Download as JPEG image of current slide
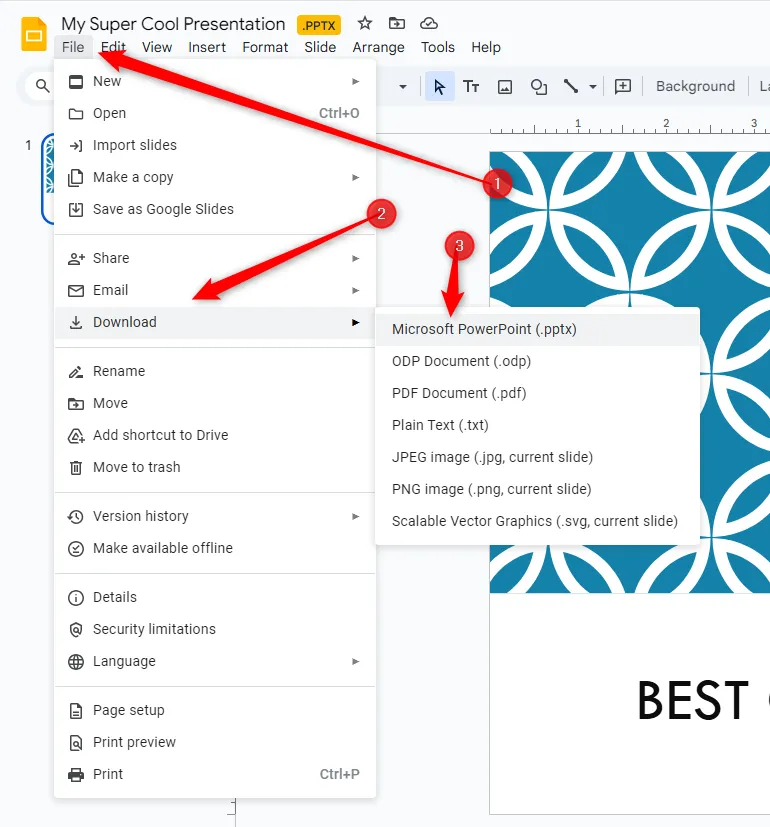 click(537, 457)
